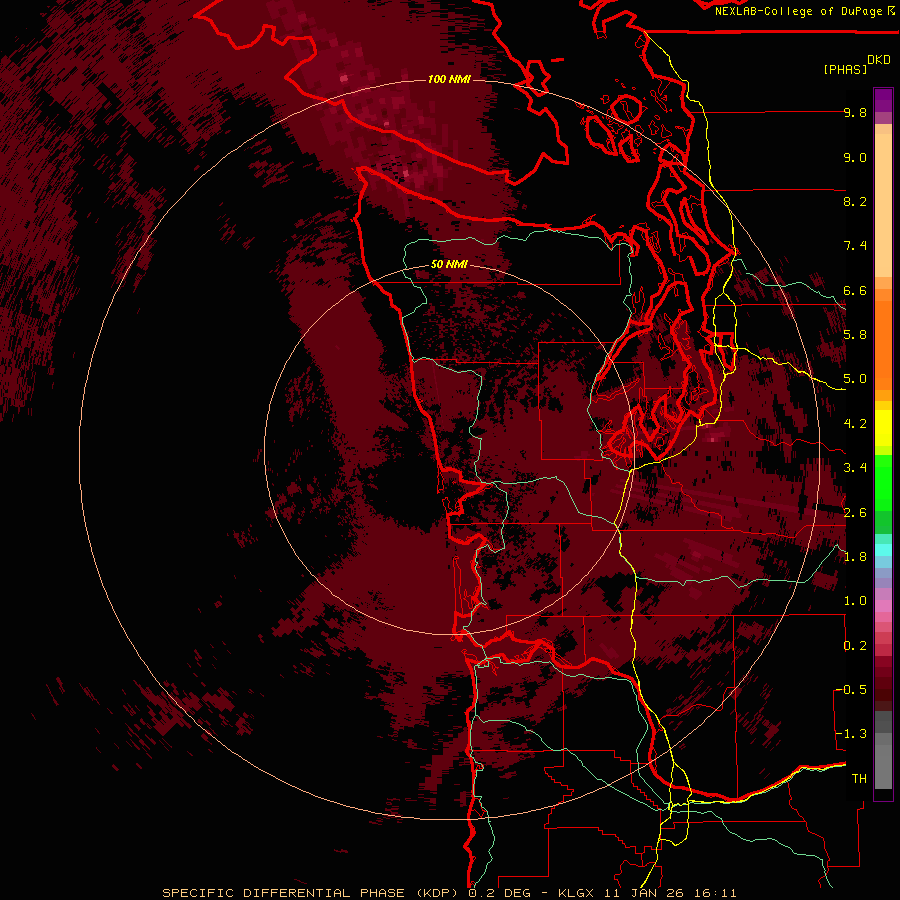Pick the cyan segment of the color bar
This screenshot has width=900, height=900.
883,549
